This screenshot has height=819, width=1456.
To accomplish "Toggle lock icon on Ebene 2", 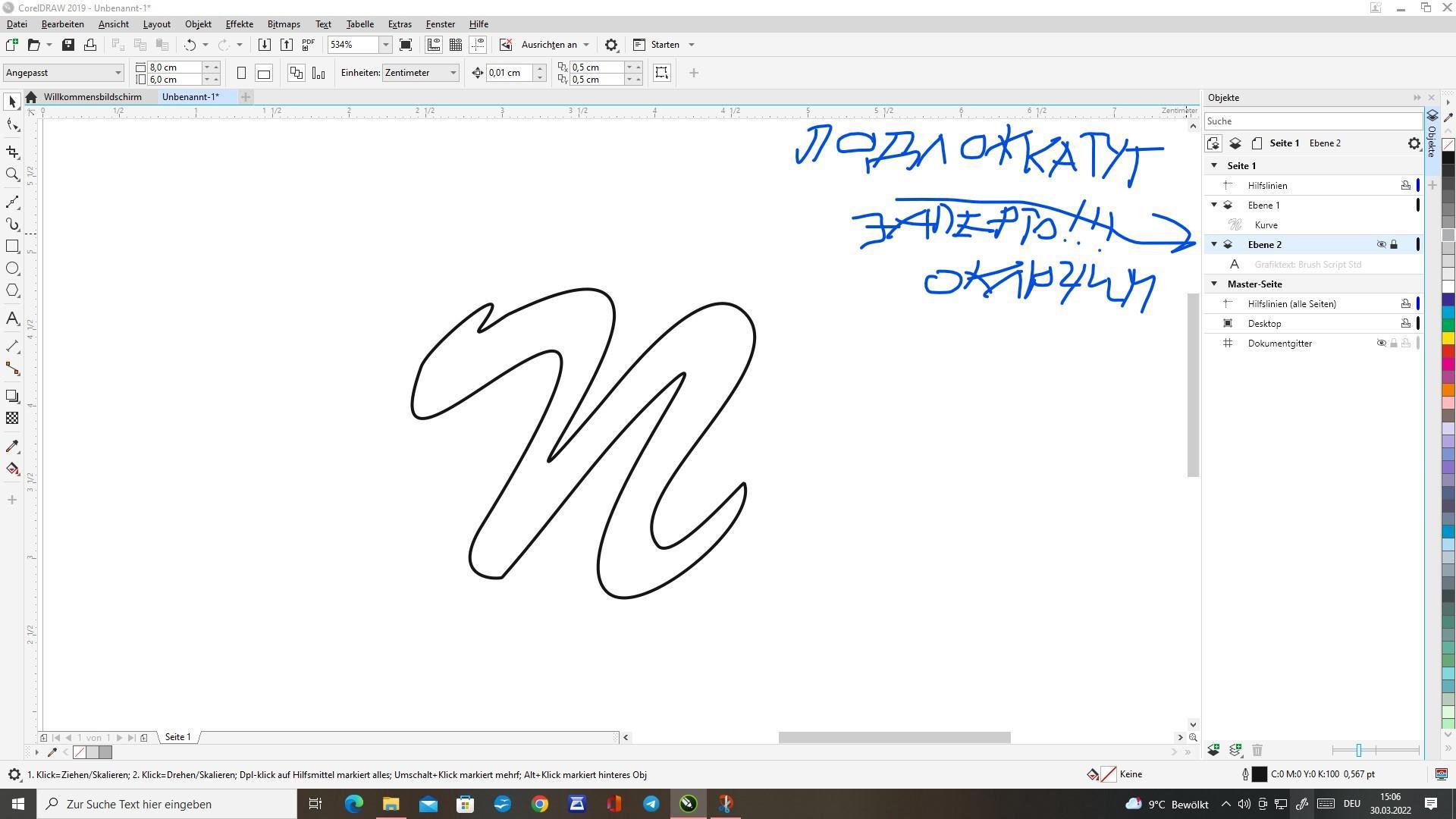I will click(1394, 245).
